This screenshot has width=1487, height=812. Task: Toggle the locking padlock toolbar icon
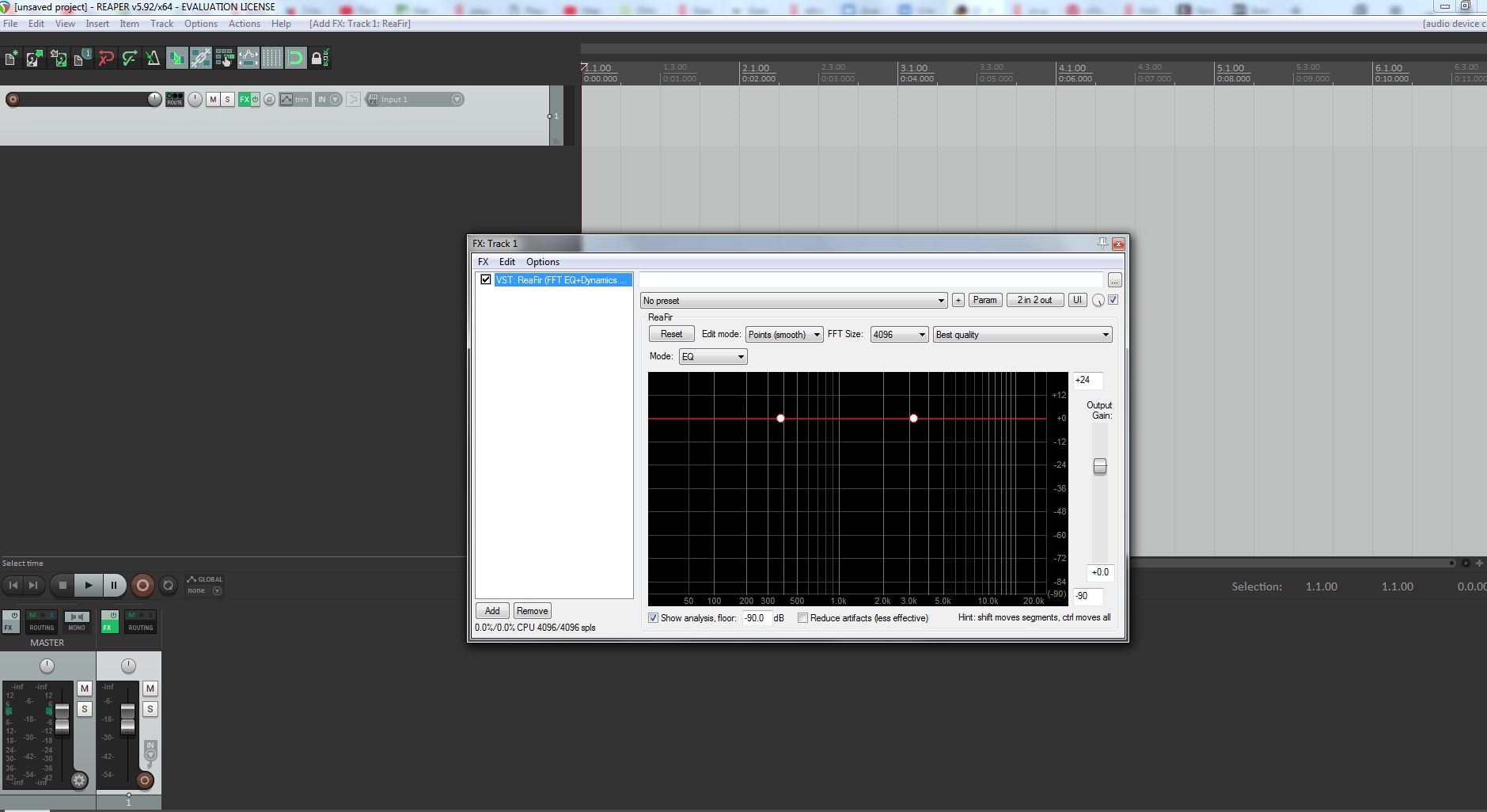click(318, 58)
